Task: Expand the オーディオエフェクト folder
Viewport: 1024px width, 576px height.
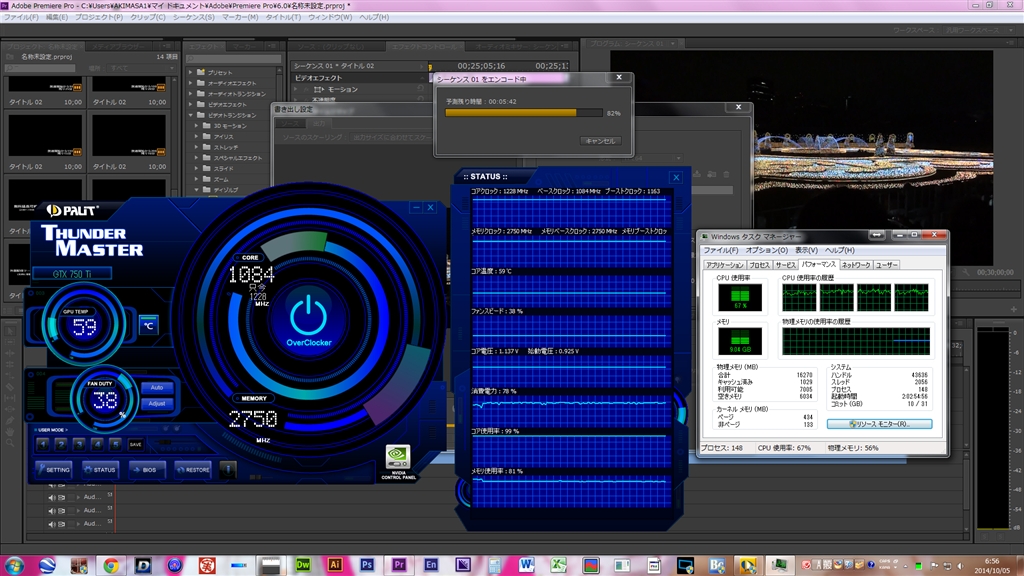Action: coord(191,84)
